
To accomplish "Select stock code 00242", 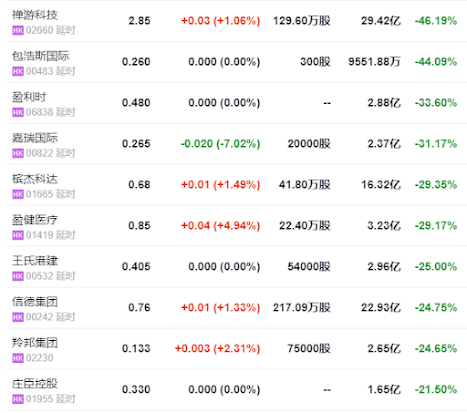I will [x=39, y=317].
